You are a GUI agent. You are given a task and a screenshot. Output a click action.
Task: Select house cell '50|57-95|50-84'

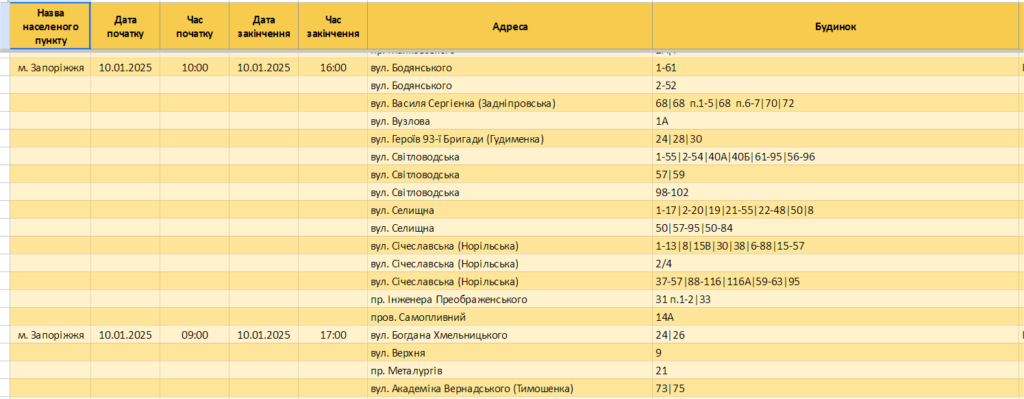tap(835, 228)
